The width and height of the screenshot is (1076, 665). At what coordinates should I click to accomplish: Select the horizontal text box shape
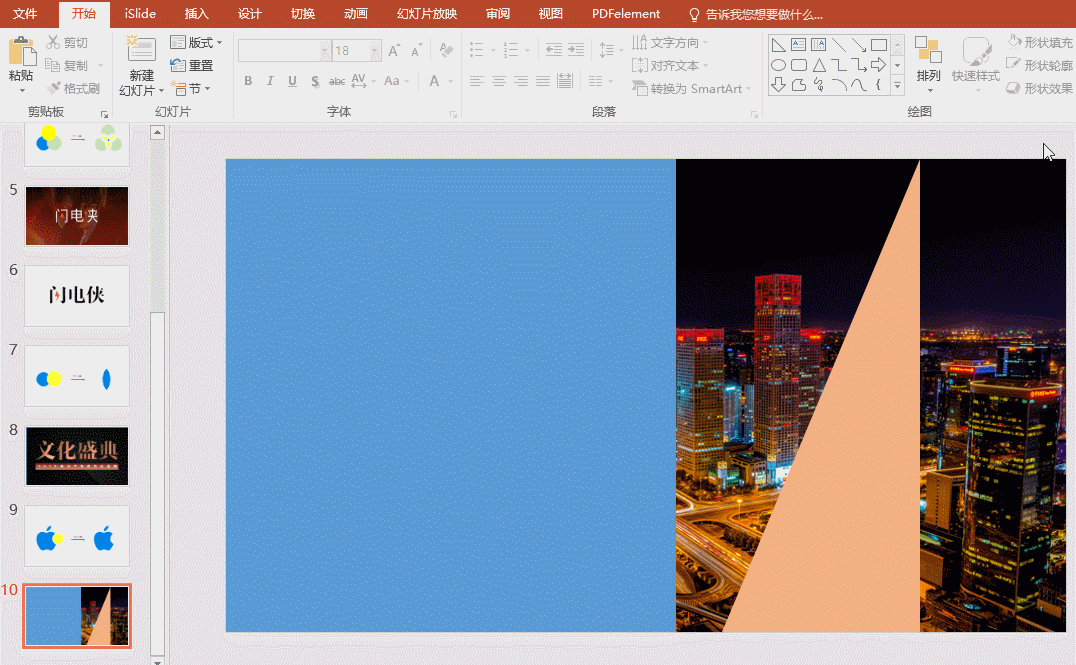[x=798, y=45]
